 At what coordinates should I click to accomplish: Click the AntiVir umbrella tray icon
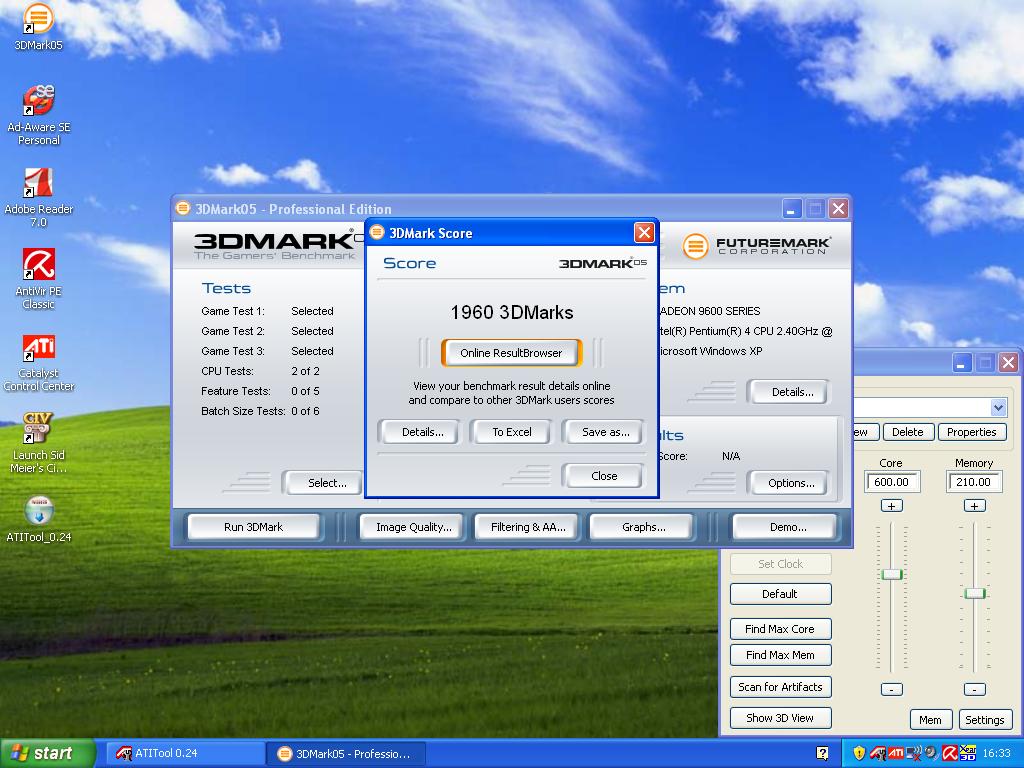(949, 753)
